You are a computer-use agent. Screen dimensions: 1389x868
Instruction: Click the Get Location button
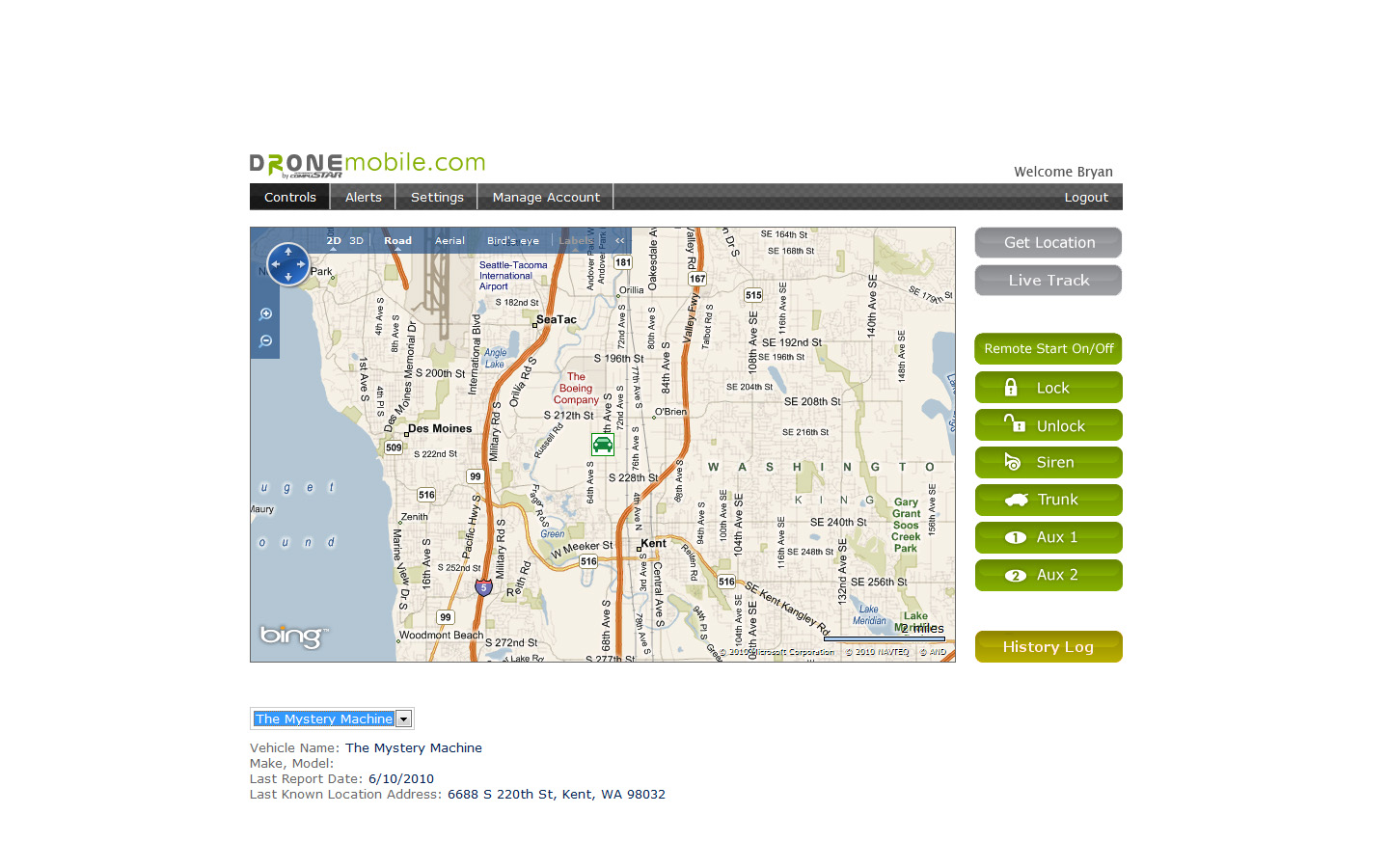[x=1049, y=243]
